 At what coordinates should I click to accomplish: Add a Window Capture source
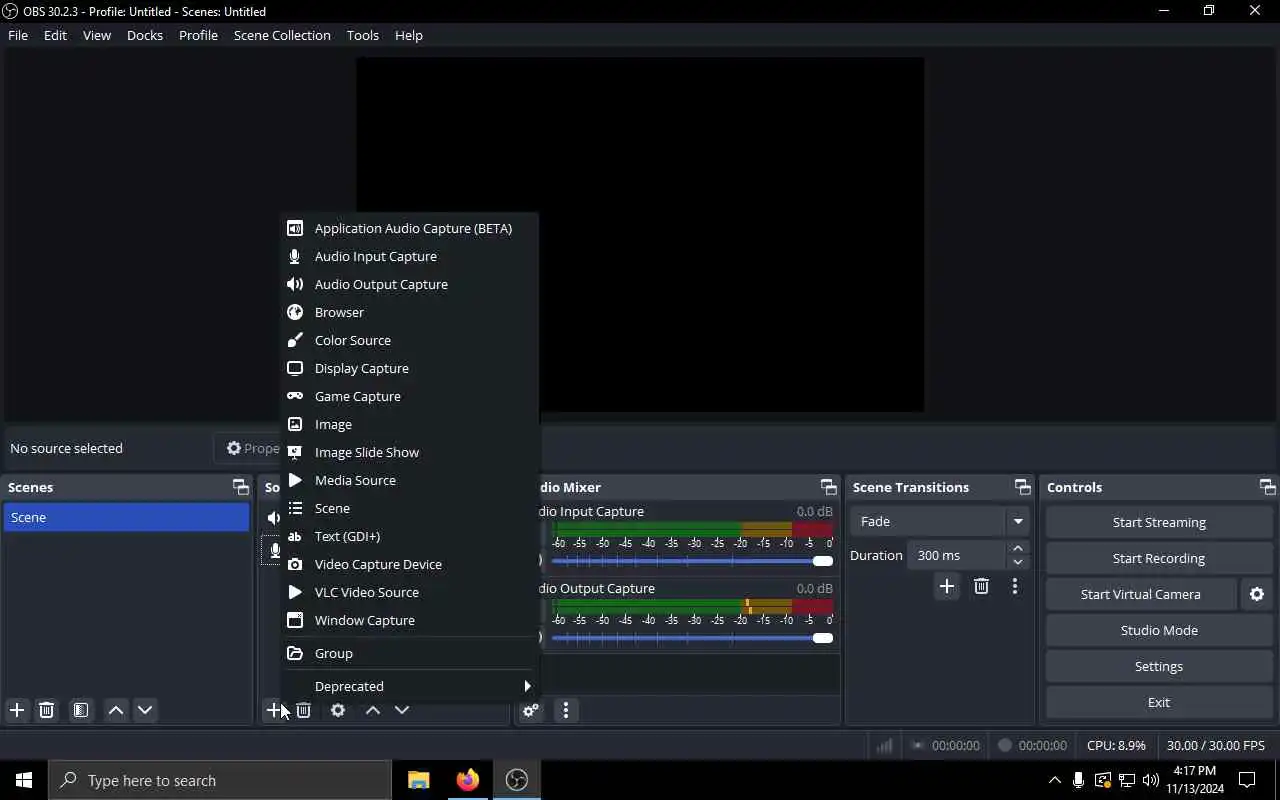409,620
